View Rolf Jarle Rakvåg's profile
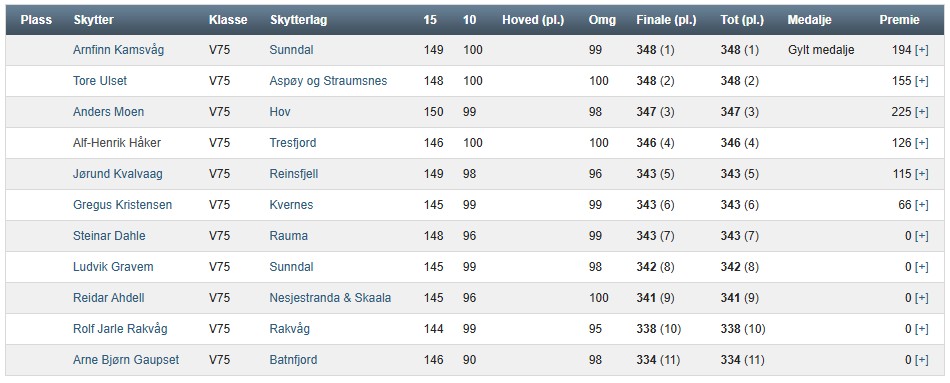 120,329
